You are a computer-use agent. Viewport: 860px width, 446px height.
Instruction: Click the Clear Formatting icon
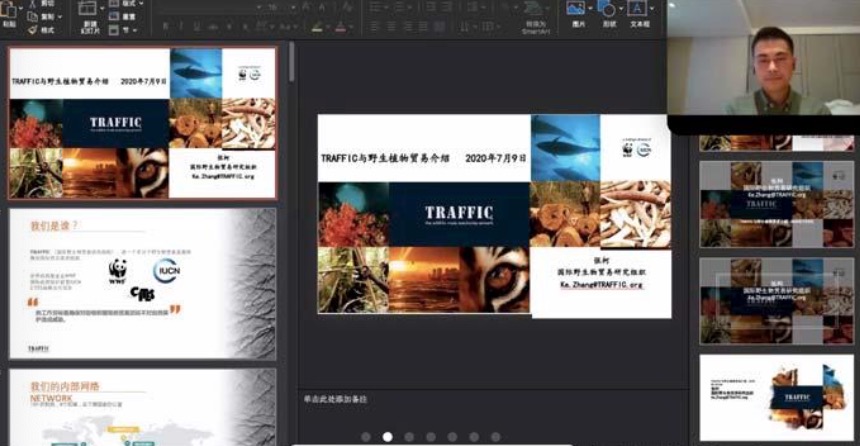click(347, 7)
